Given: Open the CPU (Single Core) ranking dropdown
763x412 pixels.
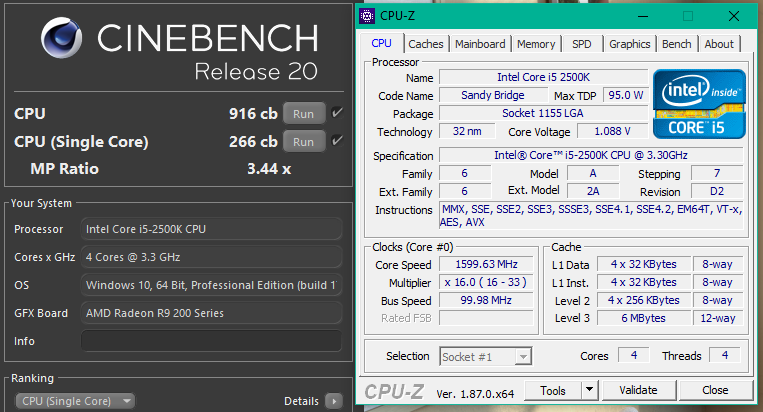Looking at the screenshot, I should 75,401.
